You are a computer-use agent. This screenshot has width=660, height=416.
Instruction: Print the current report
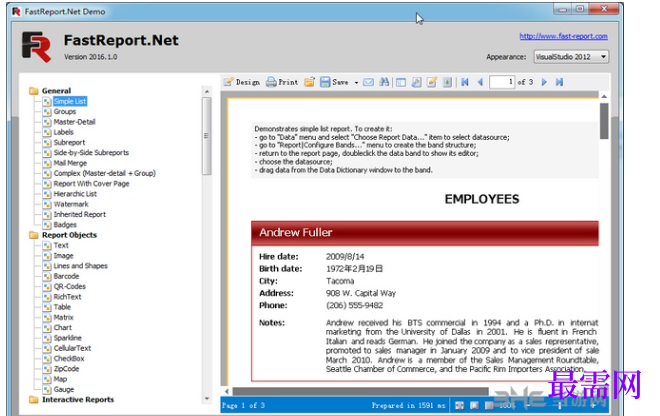[x=282, y=82]
